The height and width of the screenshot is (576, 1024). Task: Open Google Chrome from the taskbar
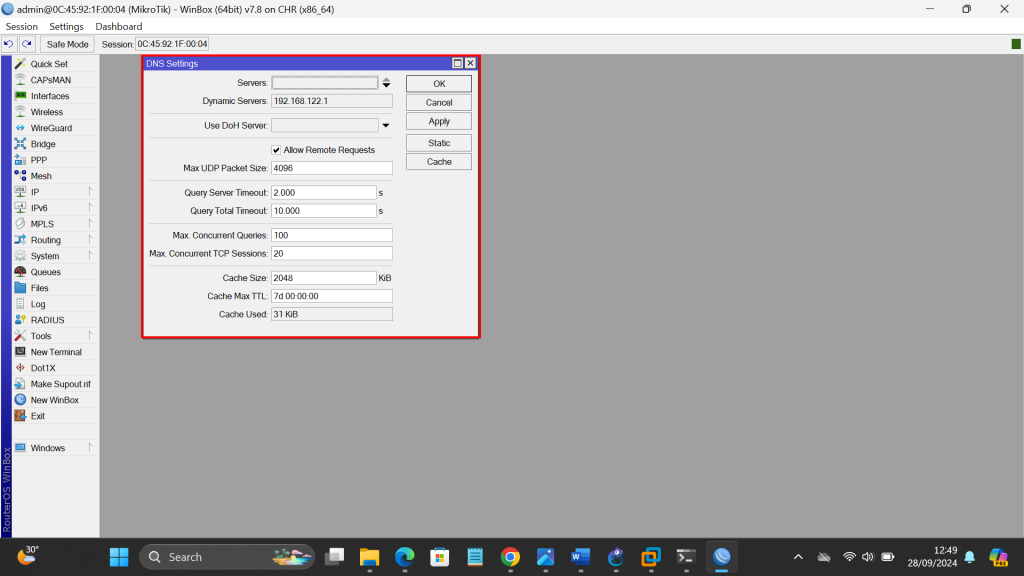[510, 557]
